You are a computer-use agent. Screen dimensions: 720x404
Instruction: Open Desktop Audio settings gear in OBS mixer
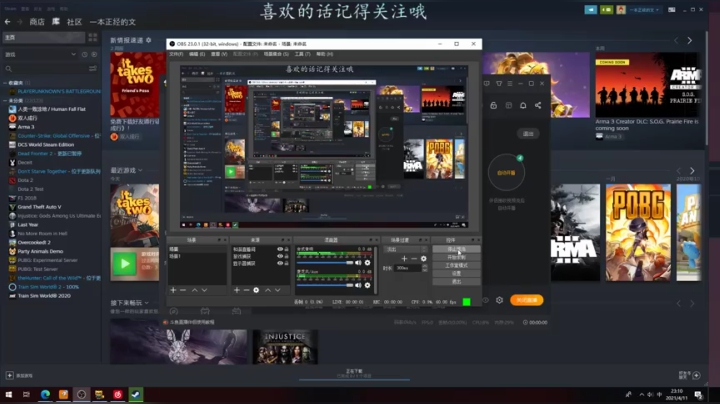367,263
